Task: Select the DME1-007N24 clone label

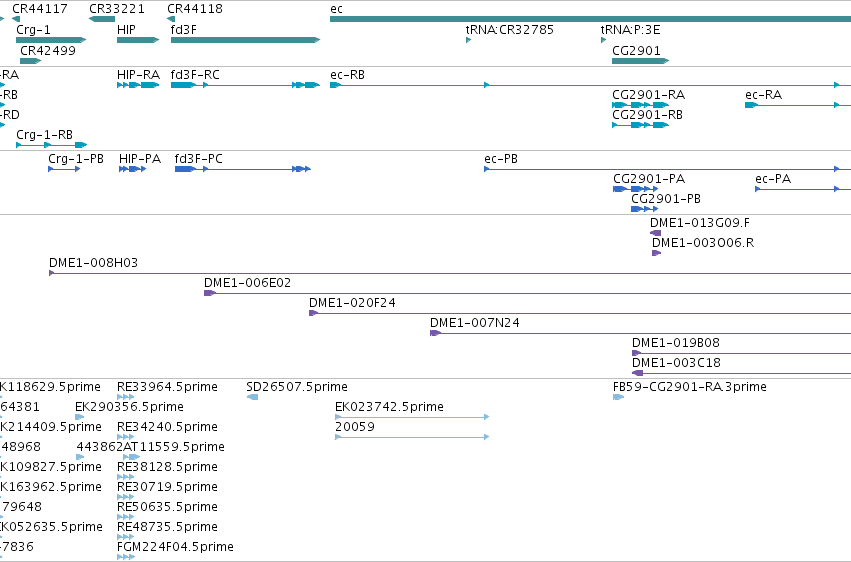Action: point(475,323)
